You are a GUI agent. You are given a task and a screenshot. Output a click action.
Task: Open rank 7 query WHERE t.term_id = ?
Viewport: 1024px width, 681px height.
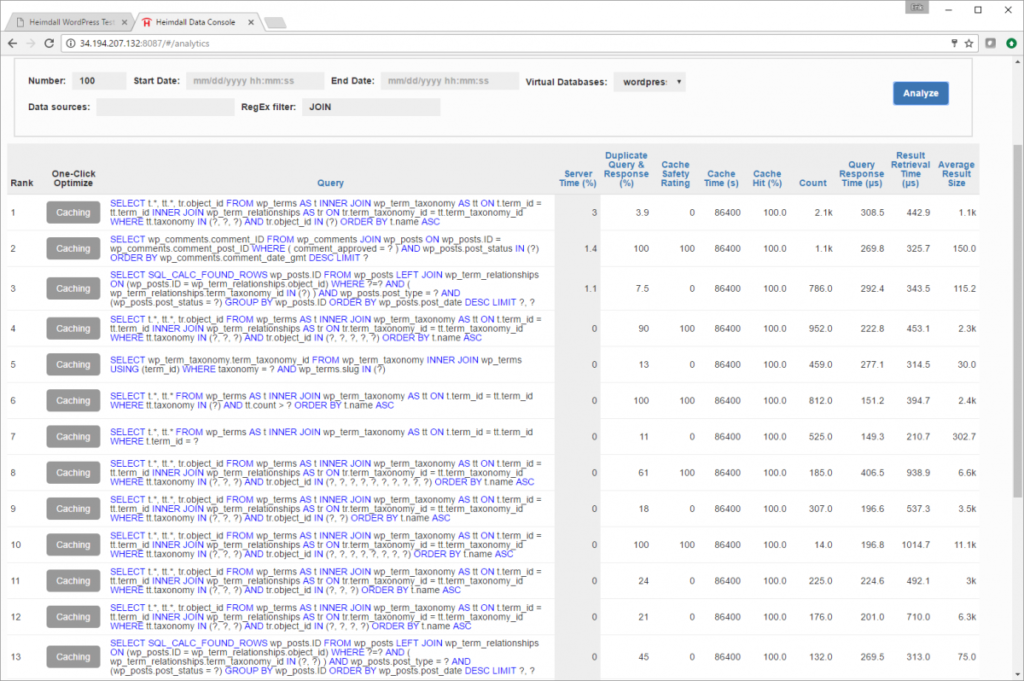(321, 436)
